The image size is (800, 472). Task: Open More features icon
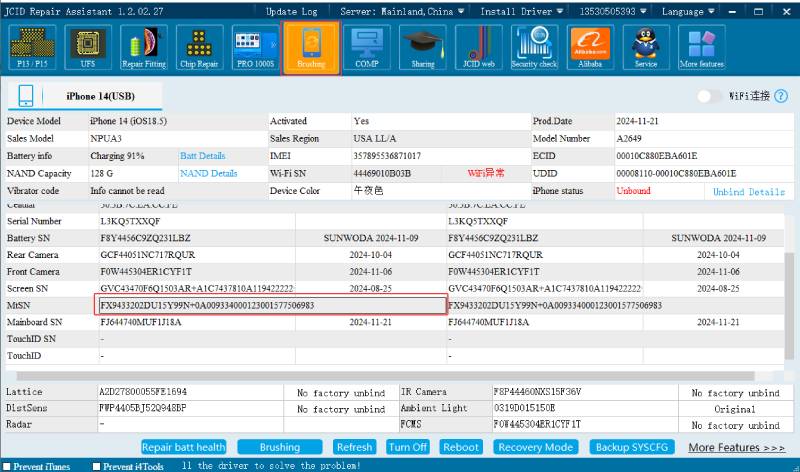pos(702,47)
